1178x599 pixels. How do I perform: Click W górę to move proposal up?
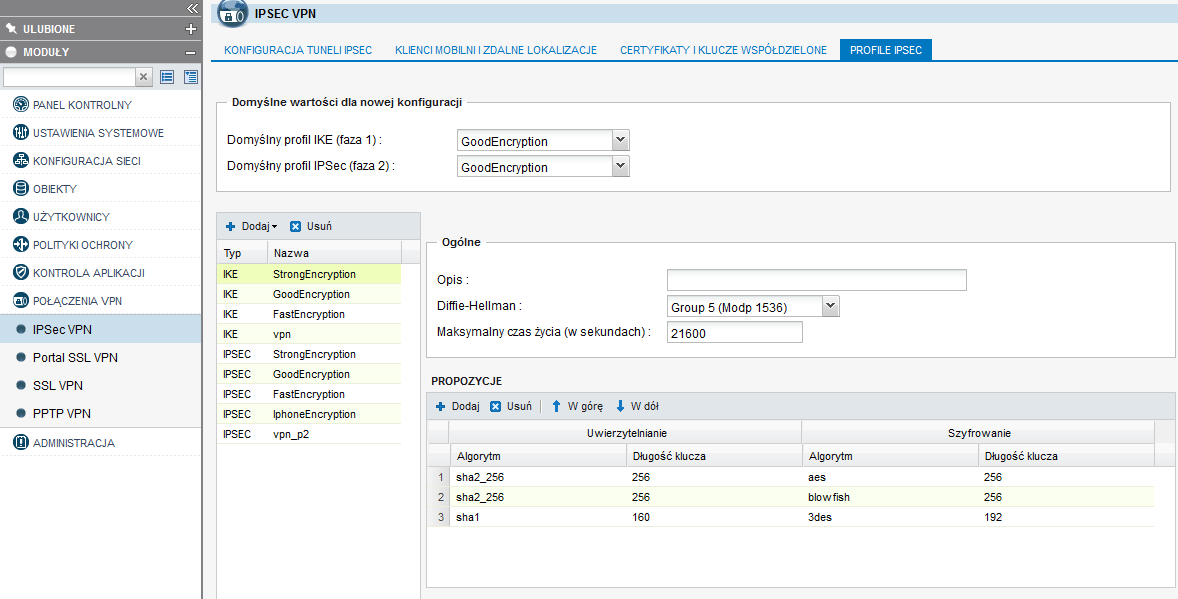(x=577, y=406)
